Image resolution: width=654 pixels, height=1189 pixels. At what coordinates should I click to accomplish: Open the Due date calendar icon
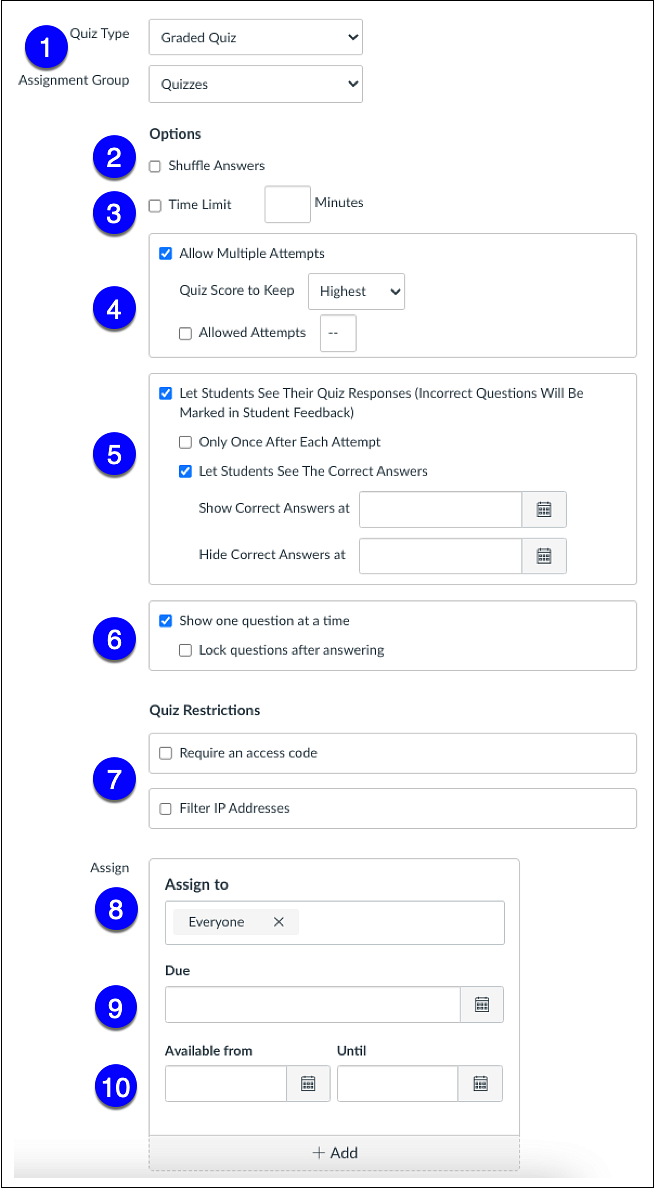[482, 1005]
